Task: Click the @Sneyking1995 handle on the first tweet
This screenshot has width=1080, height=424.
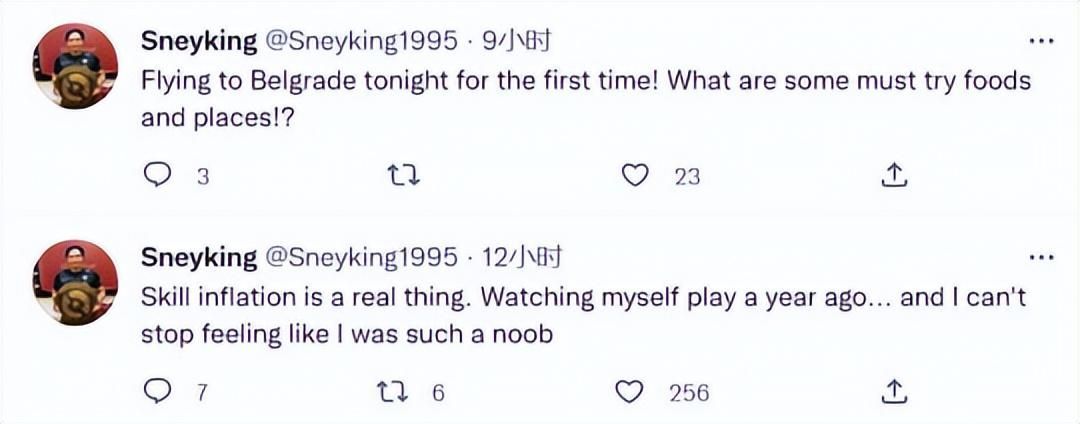Action: click(361, 42)
